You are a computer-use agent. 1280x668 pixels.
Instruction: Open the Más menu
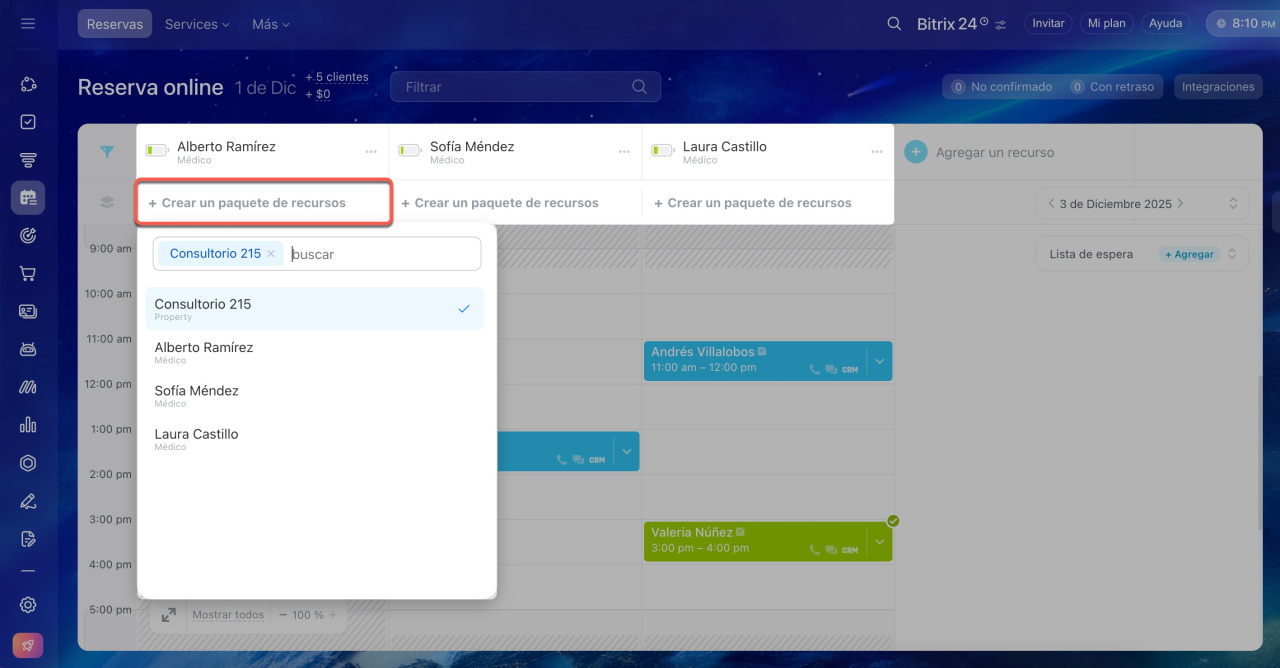point(270,24)
